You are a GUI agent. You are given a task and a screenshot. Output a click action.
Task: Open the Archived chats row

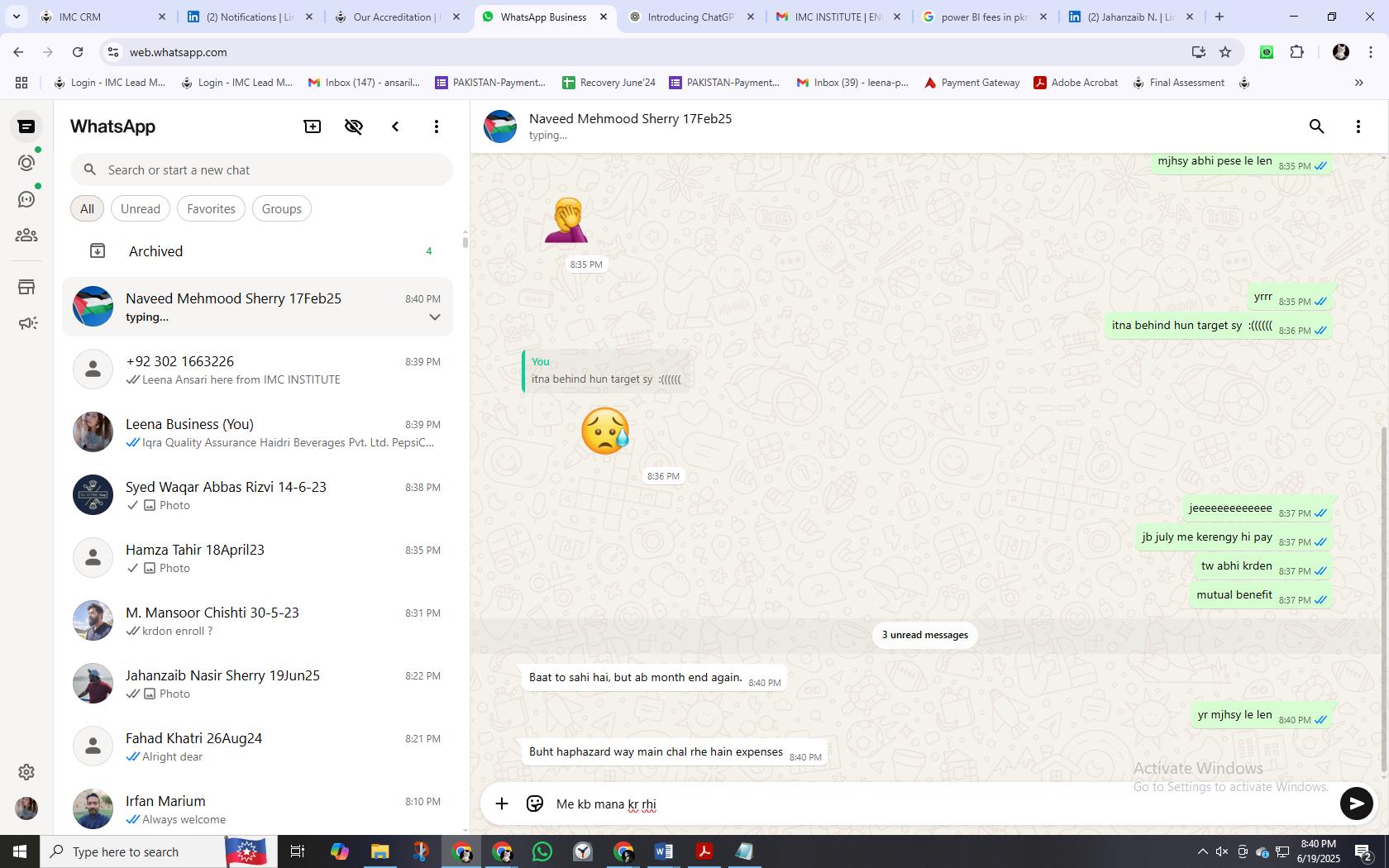pos(258,250)
